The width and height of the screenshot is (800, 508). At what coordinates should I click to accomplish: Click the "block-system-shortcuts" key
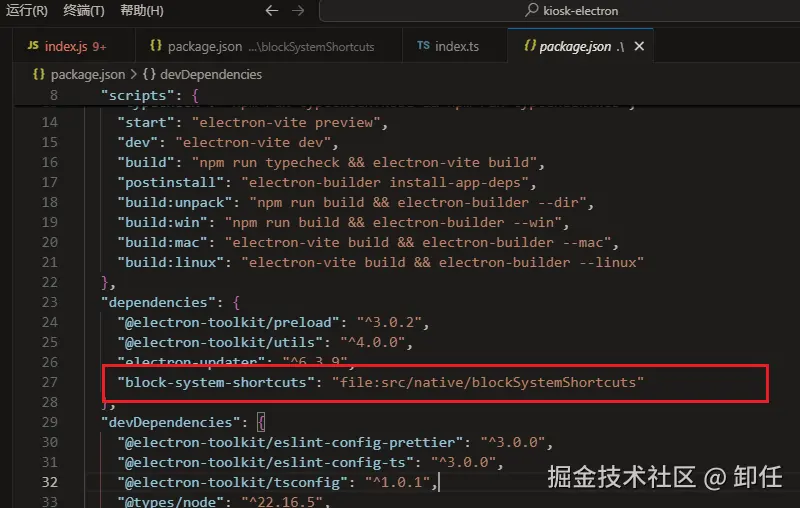click(216, 382)
